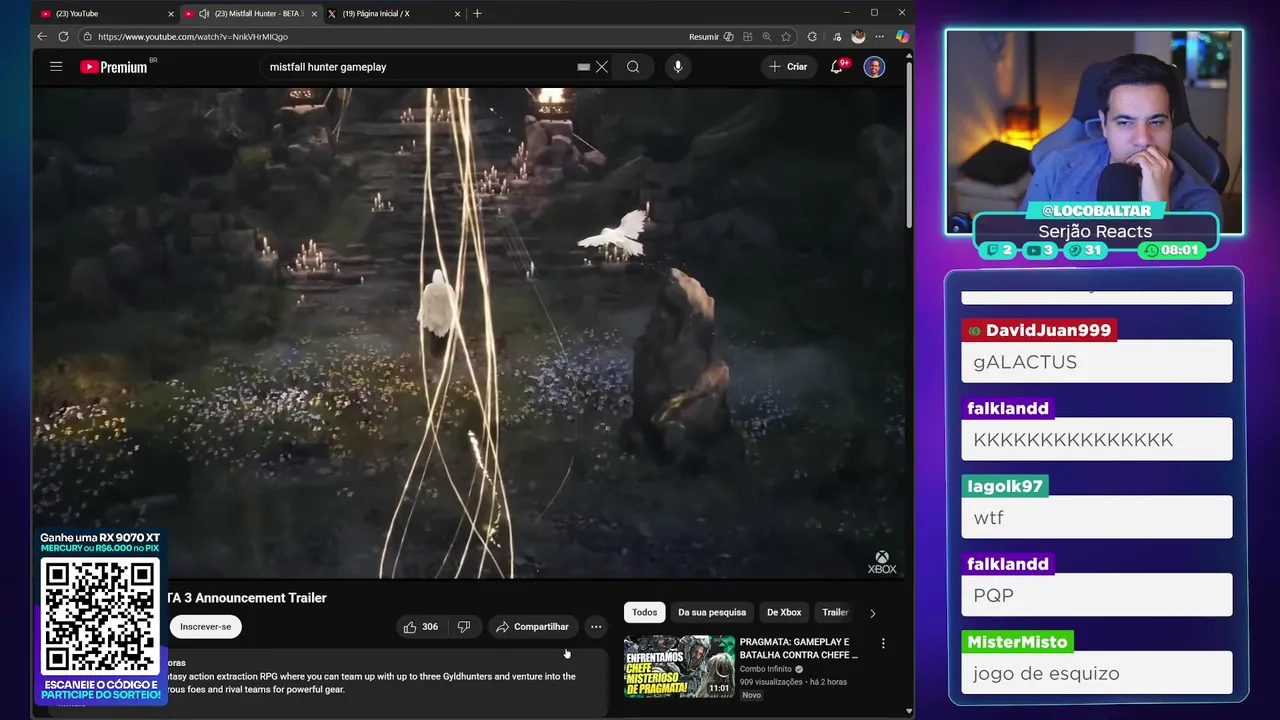Click the Serjão Reacts title overlay

tap(1095, 231)
